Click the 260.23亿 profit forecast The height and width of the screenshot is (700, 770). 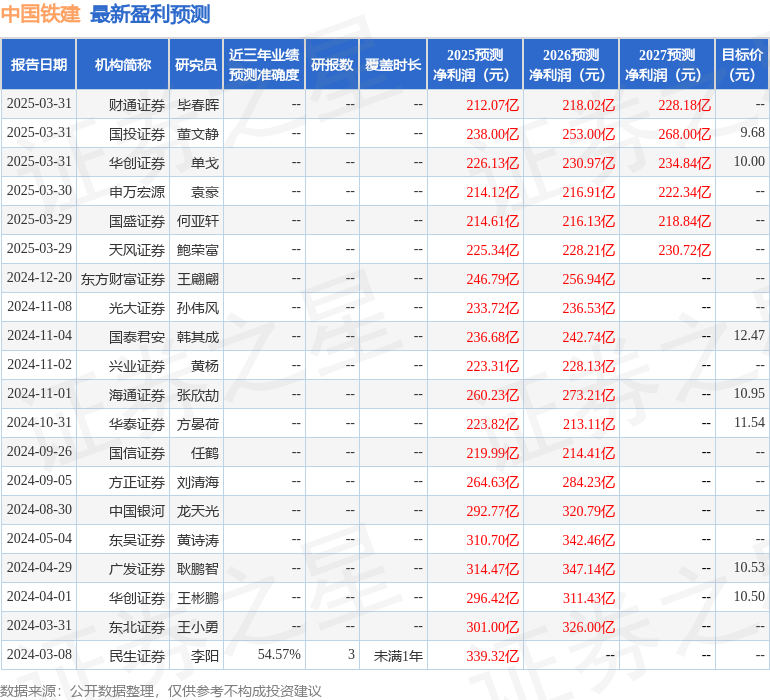pyautogui.click(x=493, y=394)
